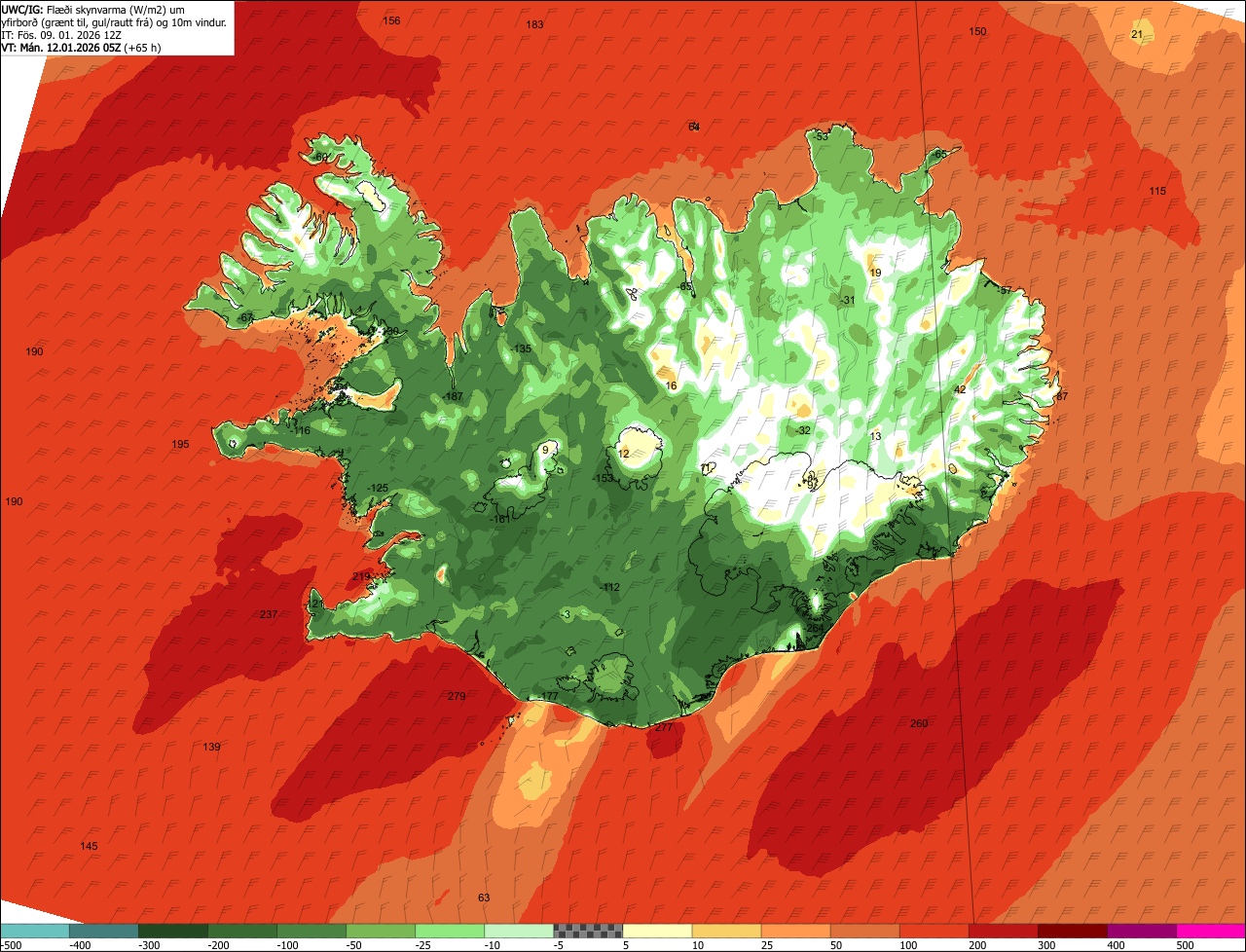Screen dimensions: 1246x952
Task: Click the '(+65 h)' forecast offset text
Action: tap(142, 47)
